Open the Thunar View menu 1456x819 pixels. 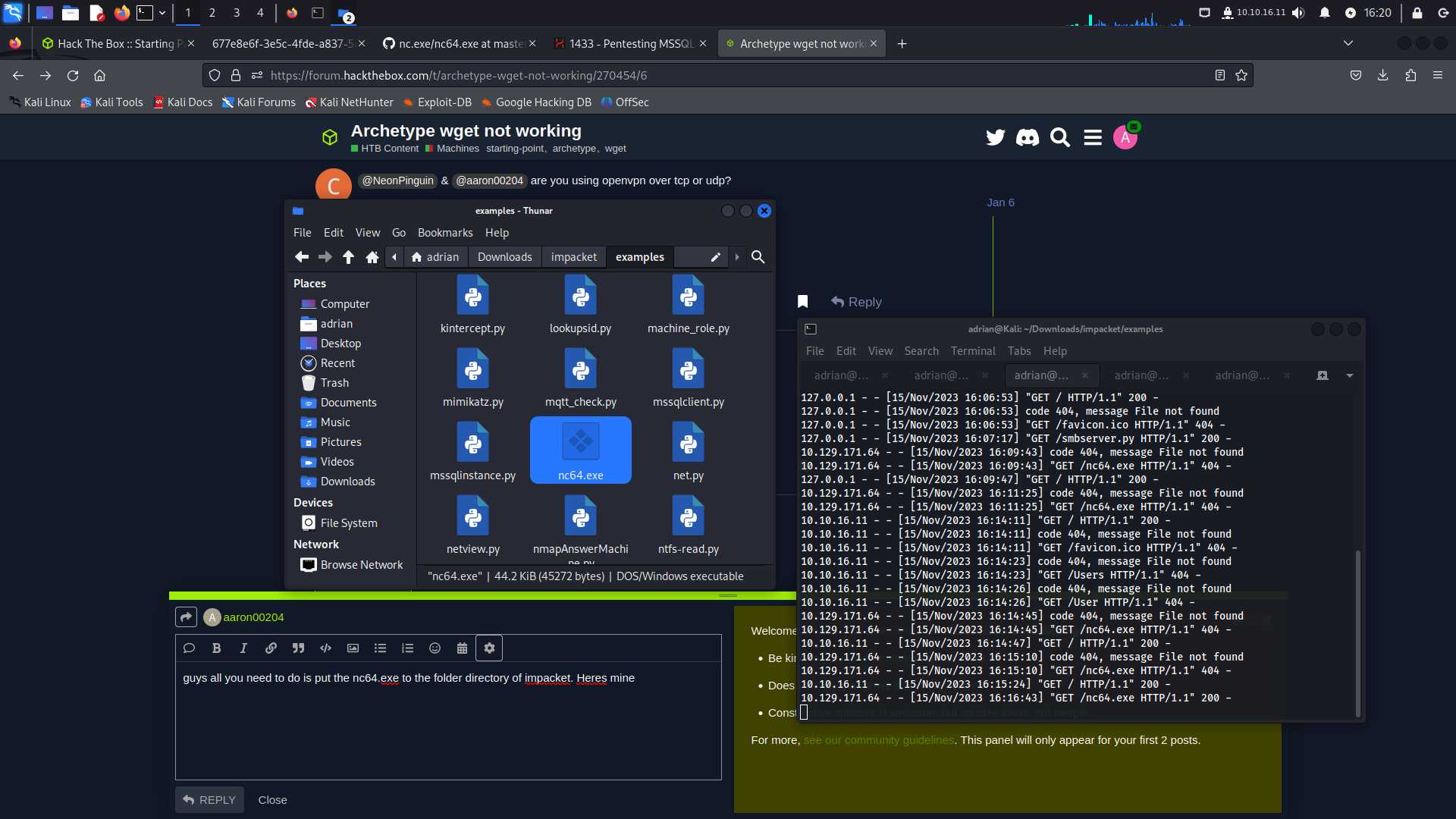(x=368, y=233)
